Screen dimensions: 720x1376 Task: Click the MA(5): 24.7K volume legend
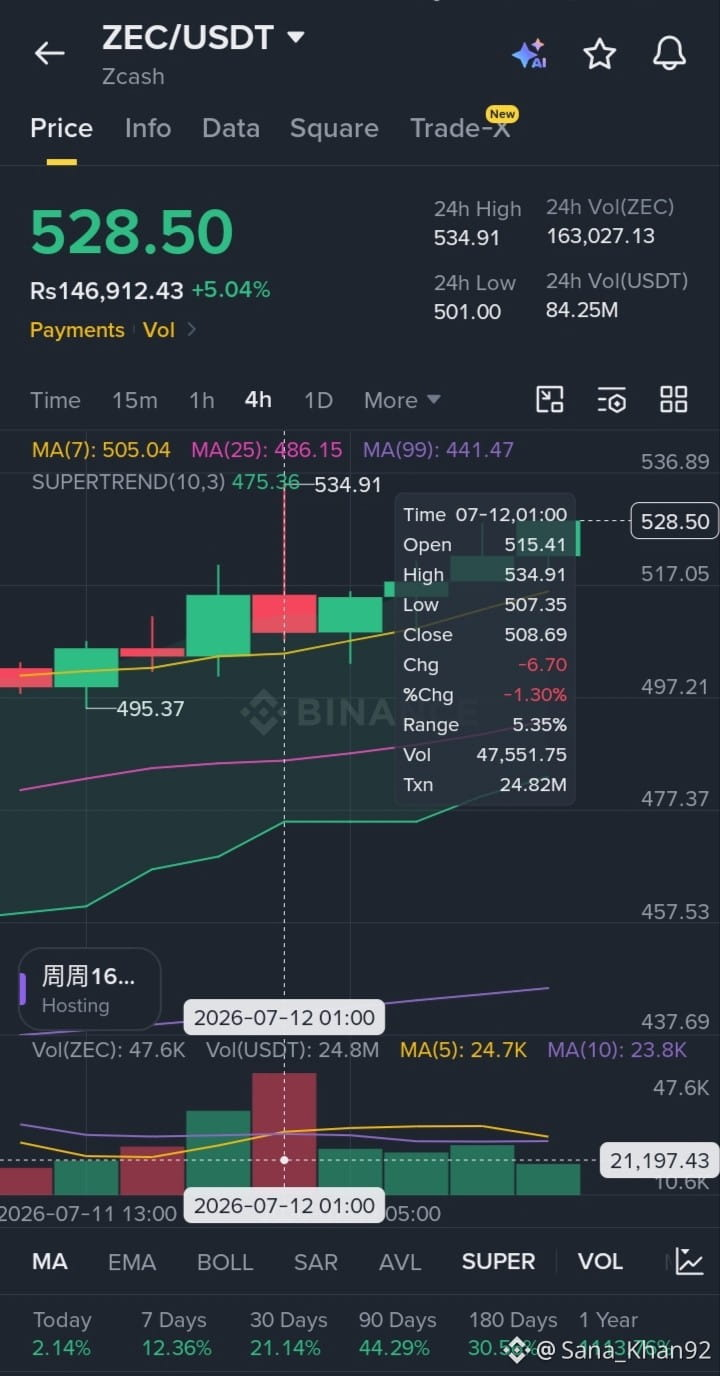tap(463, 1050)
